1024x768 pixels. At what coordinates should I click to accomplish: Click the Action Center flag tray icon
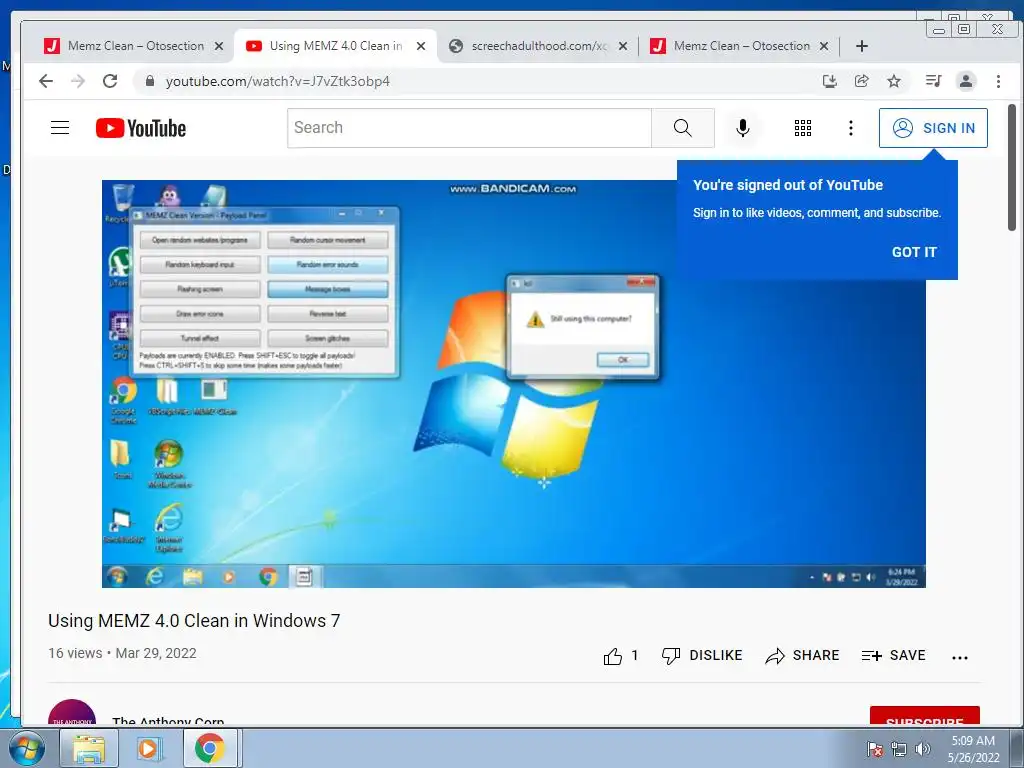point(875,749)
